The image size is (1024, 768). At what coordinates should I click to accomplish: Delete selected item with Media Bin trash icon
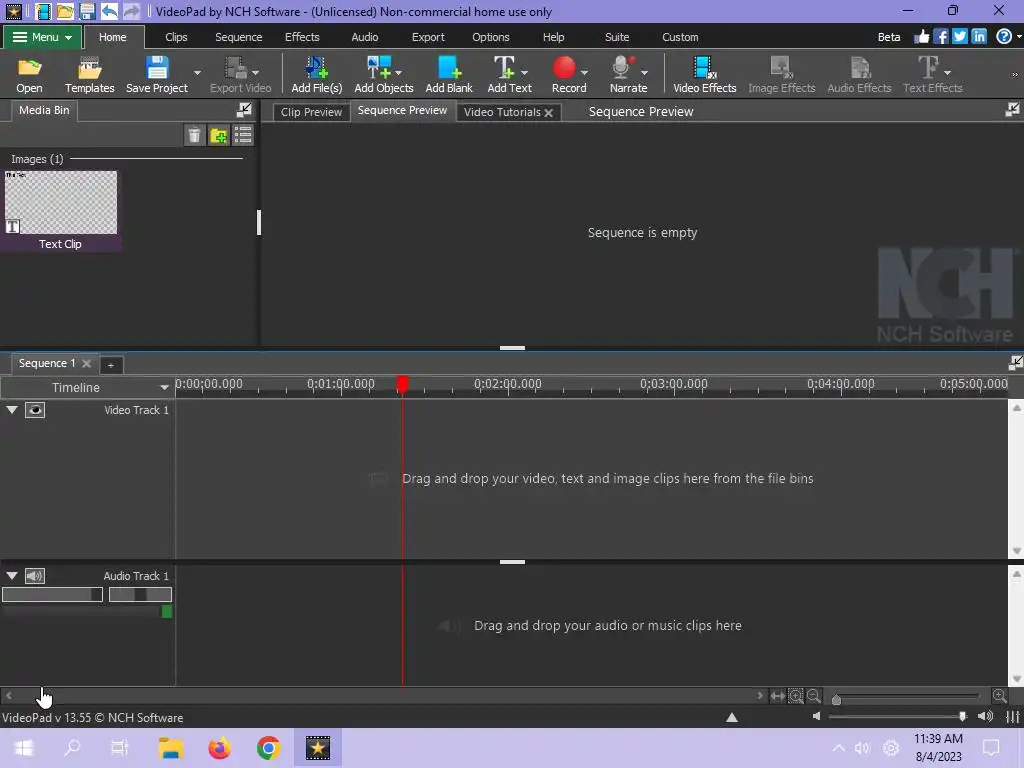click(x=194, y=135)
